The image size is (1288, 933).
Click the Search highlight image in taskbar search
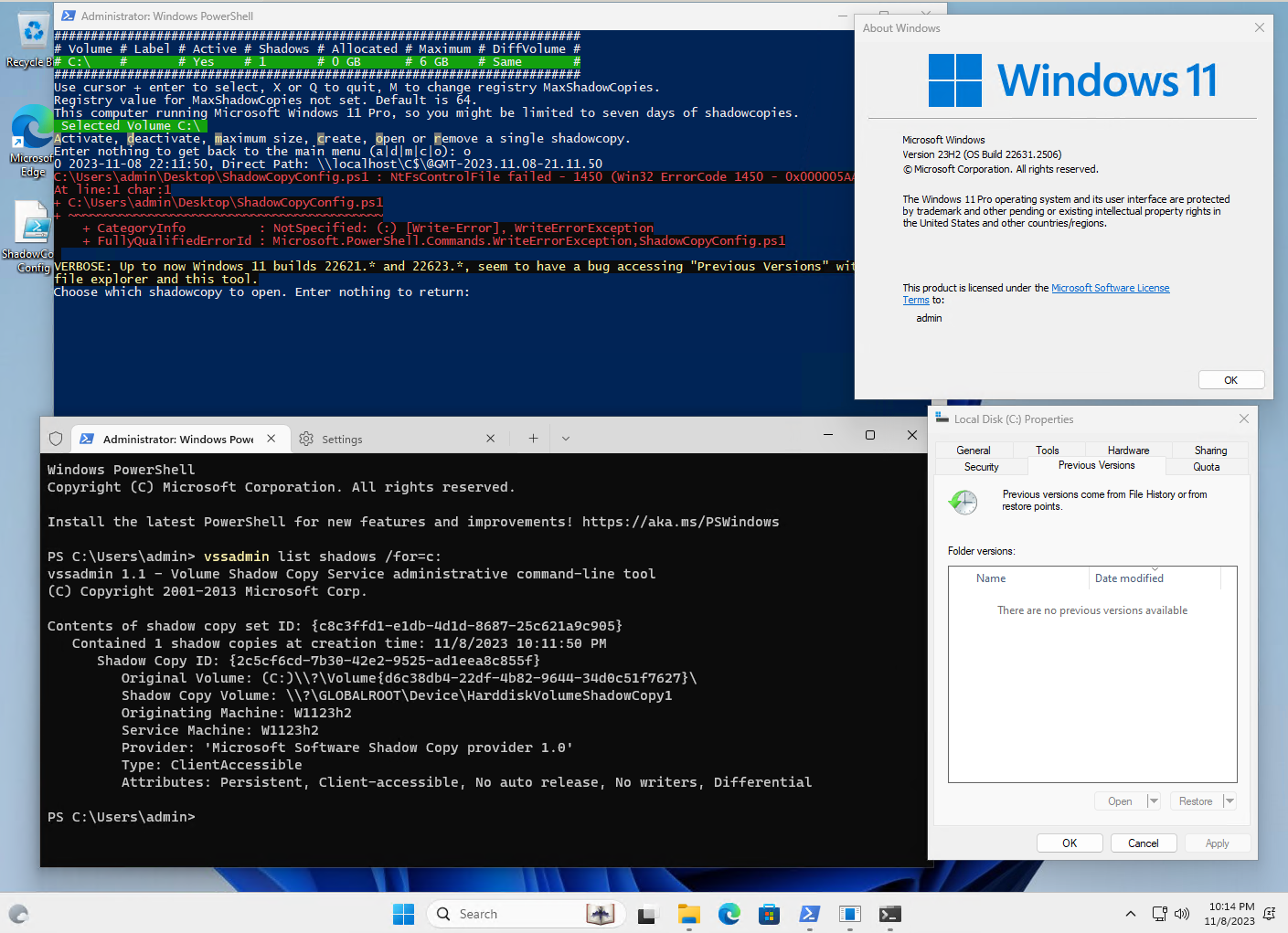pyautogui.click(x=601, y=914)
